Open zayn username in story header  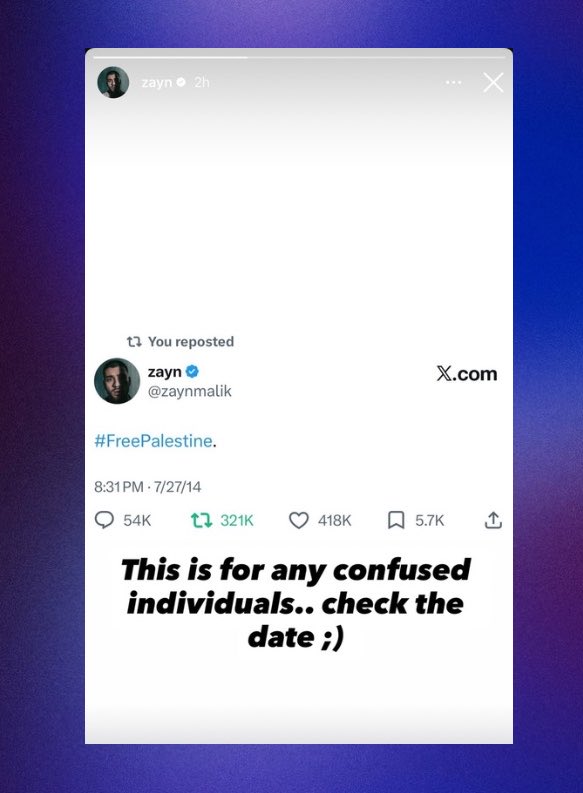[x=157, y=82]
